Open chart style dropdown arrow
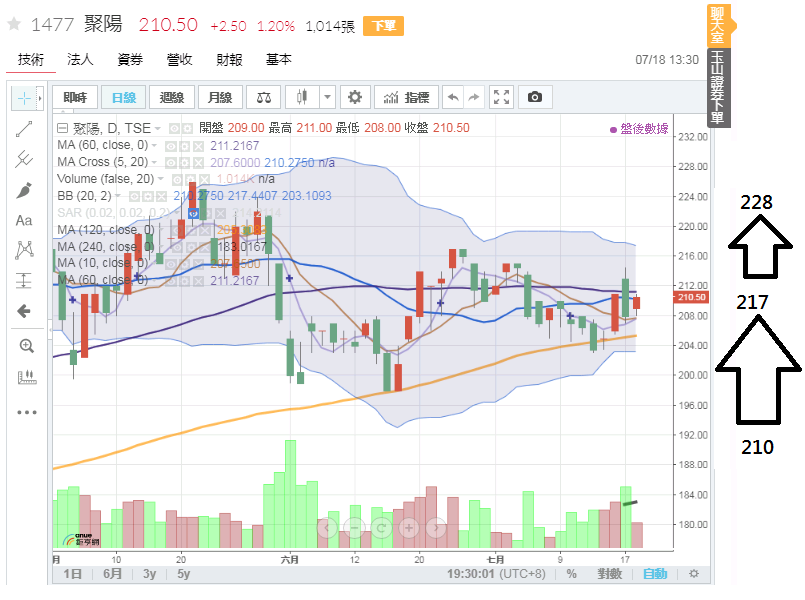This screenshot has height=600, width=805. 328,97
